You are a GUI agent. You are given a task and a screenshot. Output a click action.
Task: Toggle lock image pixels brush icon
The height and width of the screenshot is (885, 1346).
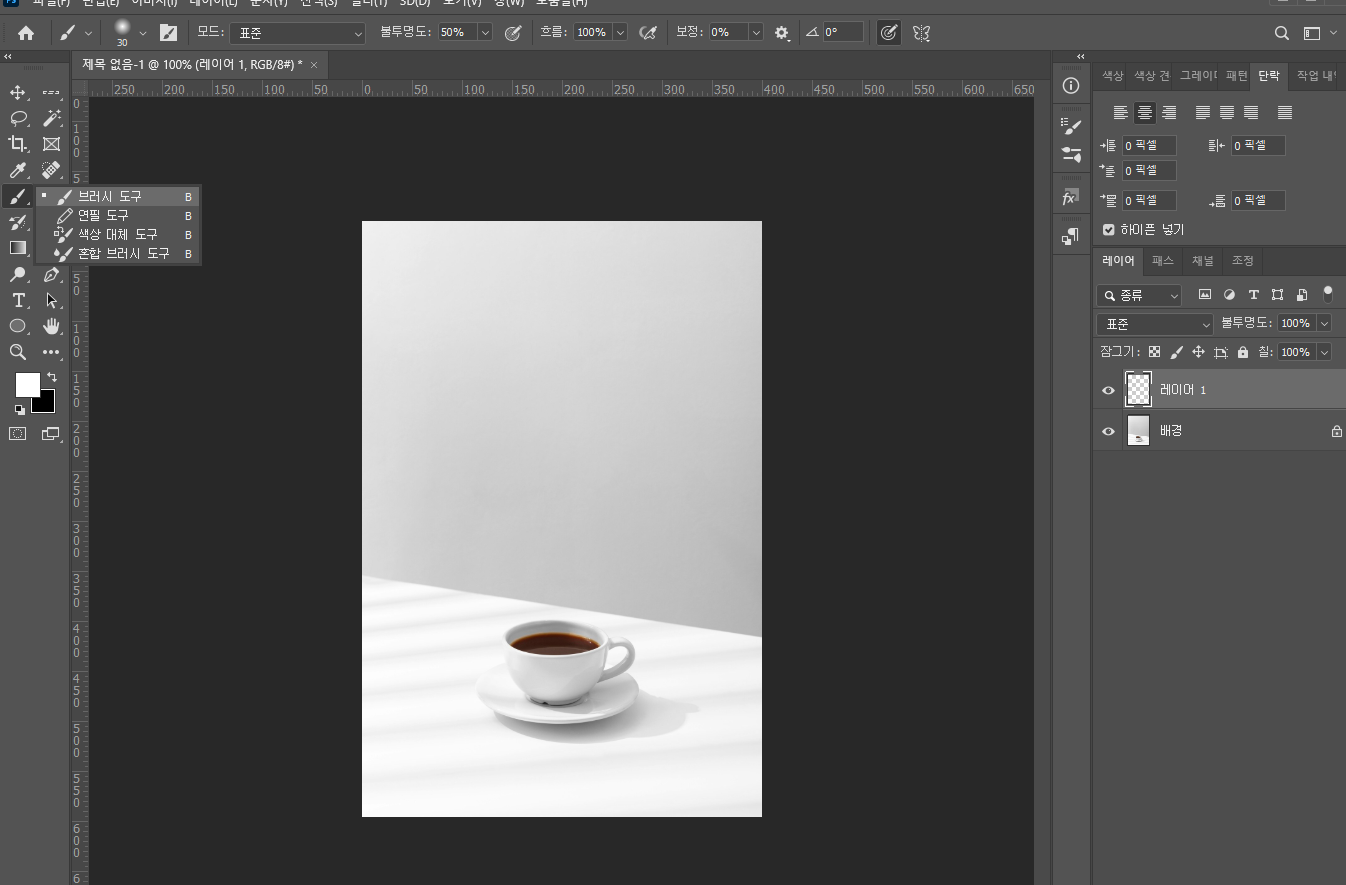pyautogui.click(x=1176, y=352)
